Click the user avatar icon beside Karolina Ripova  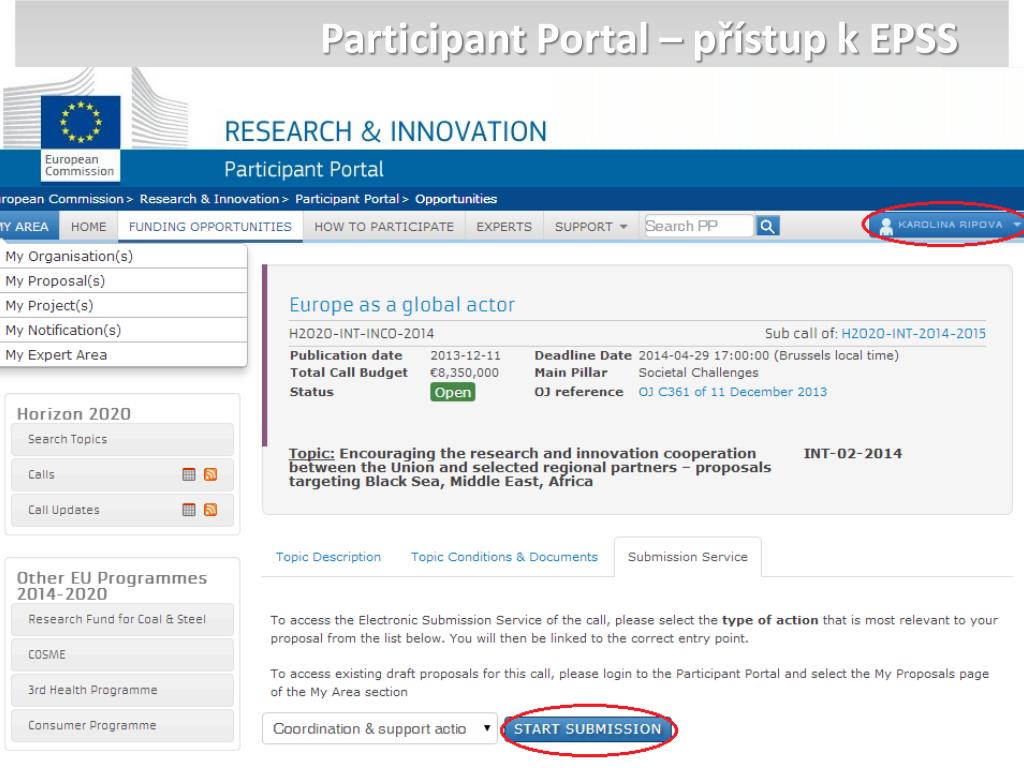886,226
